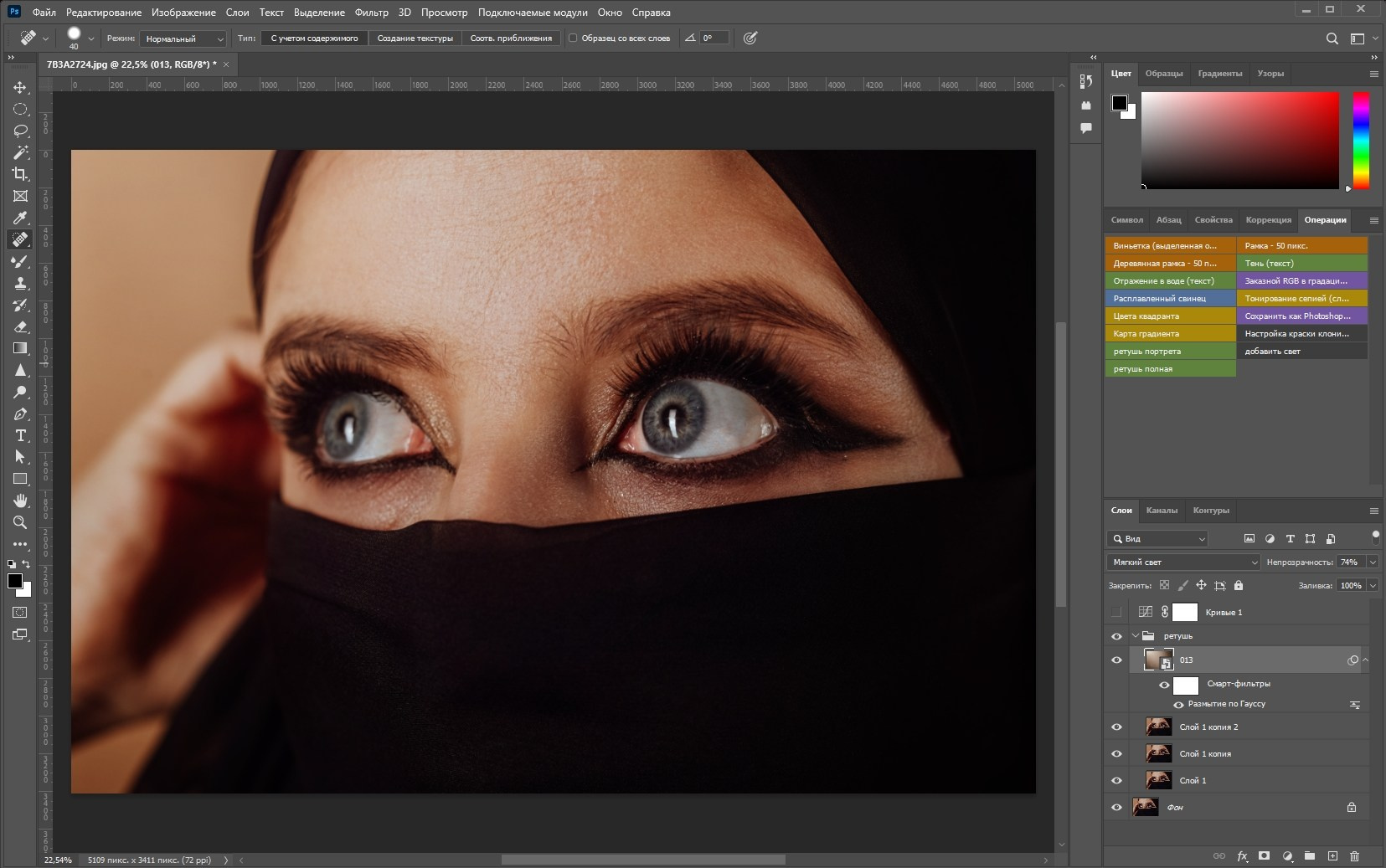The image size is (1386, 868).
Task: Select the Eyedropper tool
Action: coord(20,218)
